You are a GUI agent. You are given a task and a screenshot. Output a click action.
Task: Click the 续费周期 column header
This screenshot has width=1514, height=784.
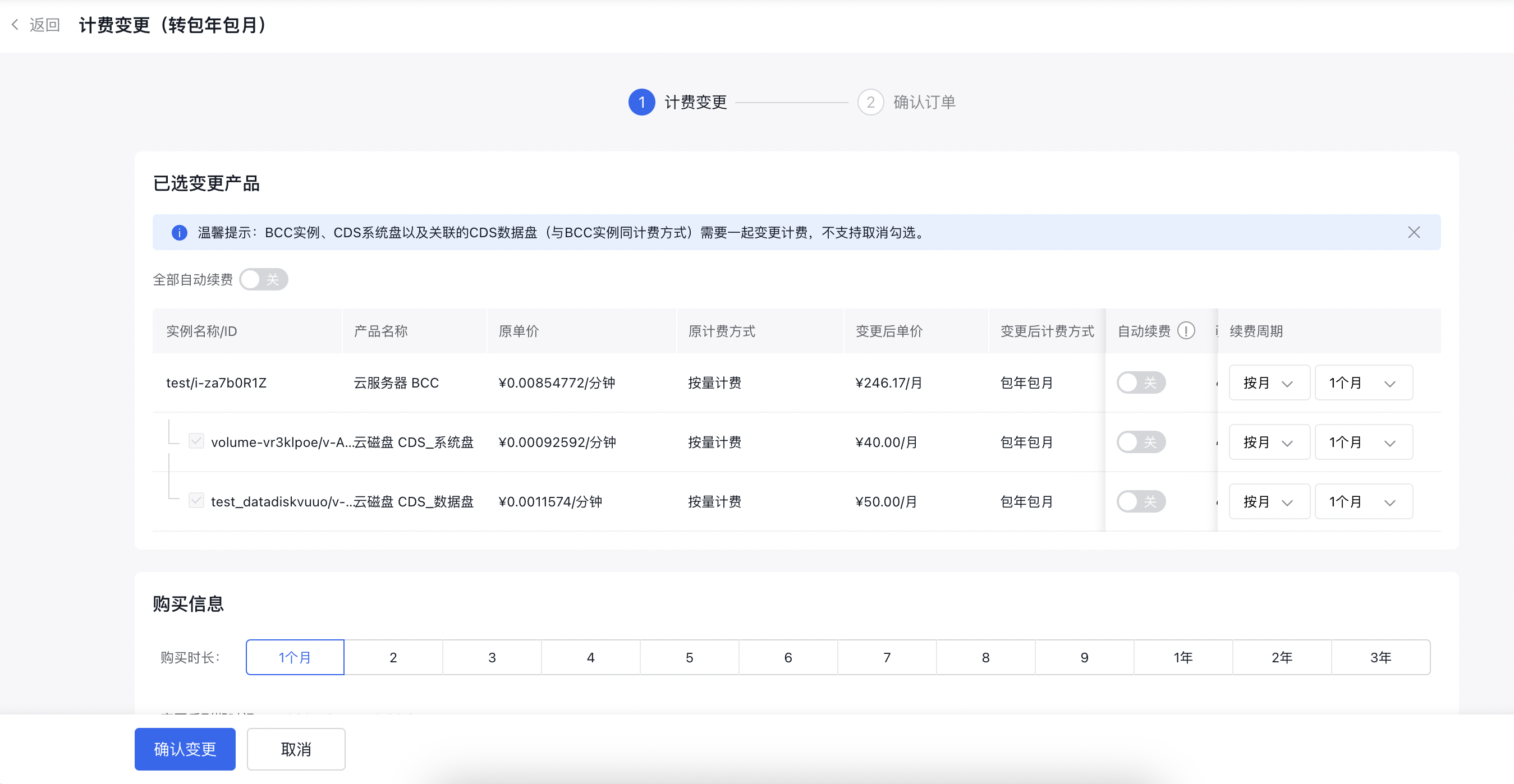(x=1256, y=331)
